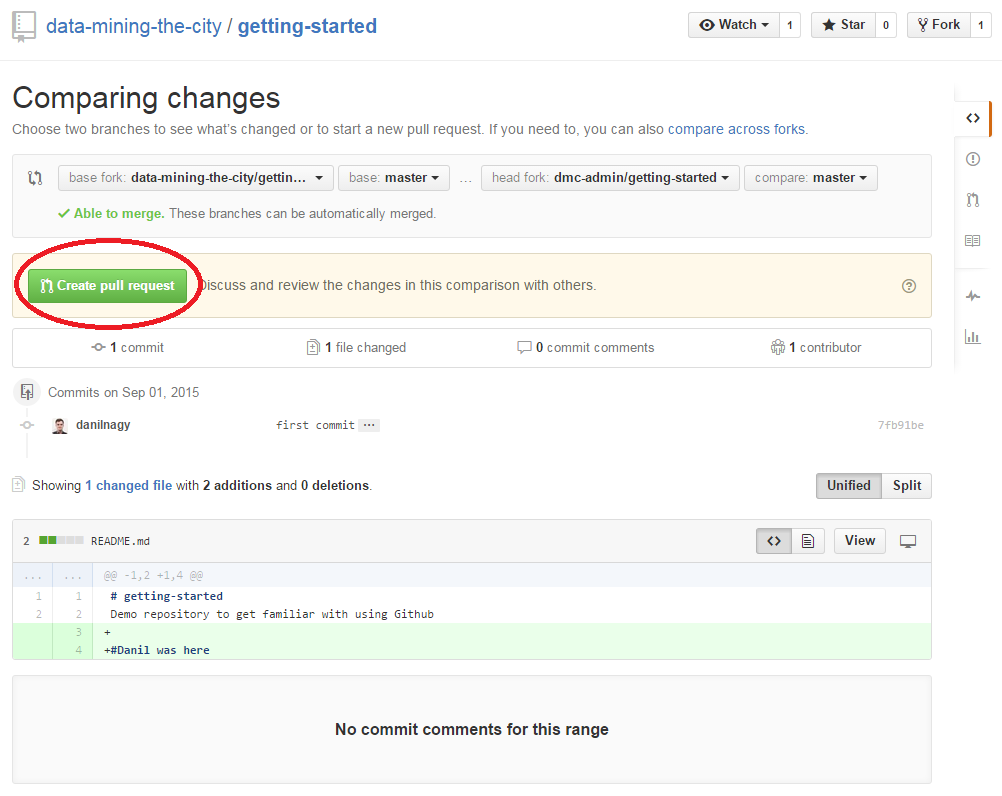Show README.md rendered diff view
Viewport: 1002px width, 796px height.
click(808, 541)
